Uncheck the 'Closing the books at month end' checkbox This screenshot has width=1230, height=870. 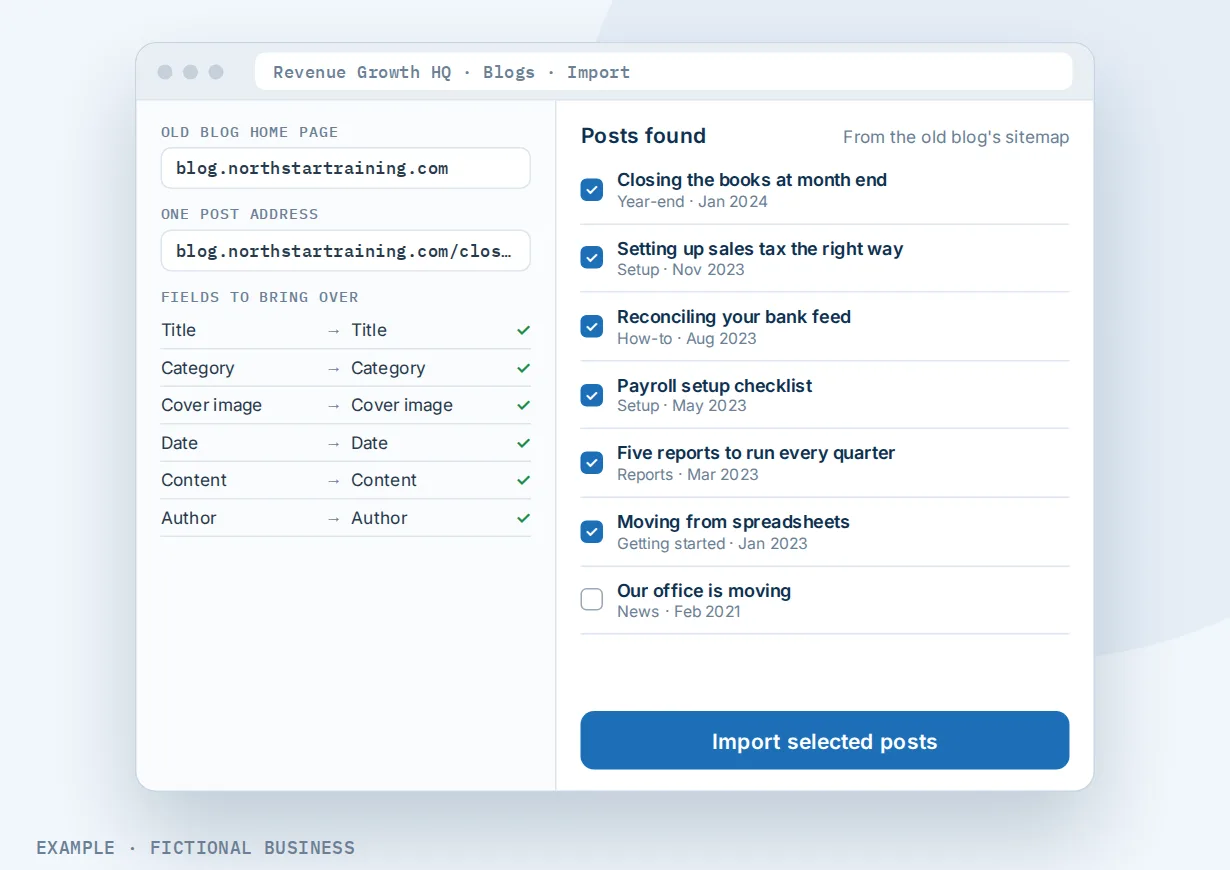pos(592,190)
